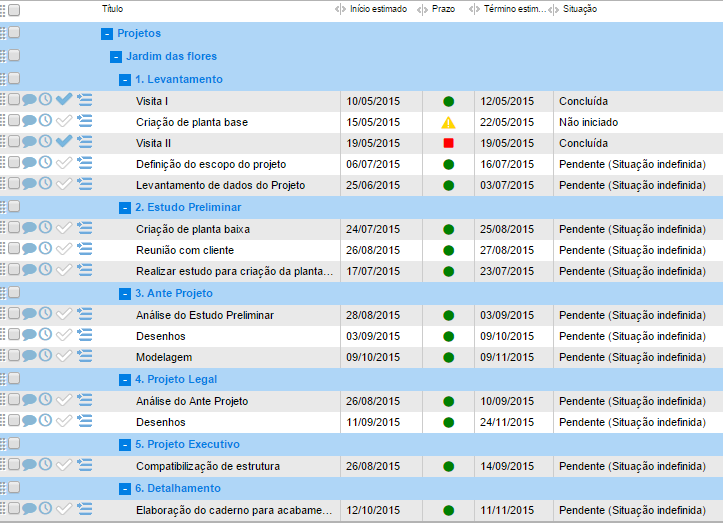Collapse the 2. Estudo Preliminar group
723x523 pixels.
125,208
